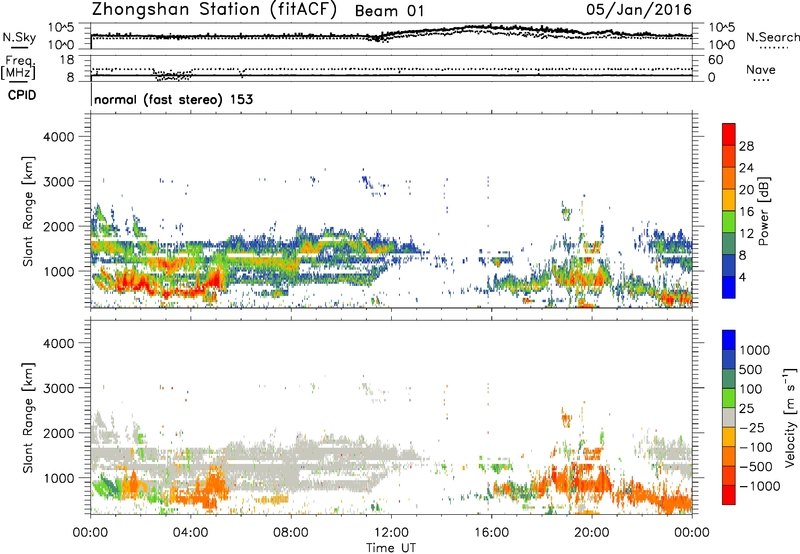The height and width of the screenshot is (554, 800).
Task: Pick the Power colorbar segment between 24 and 28
Action: tap(729, 156)
